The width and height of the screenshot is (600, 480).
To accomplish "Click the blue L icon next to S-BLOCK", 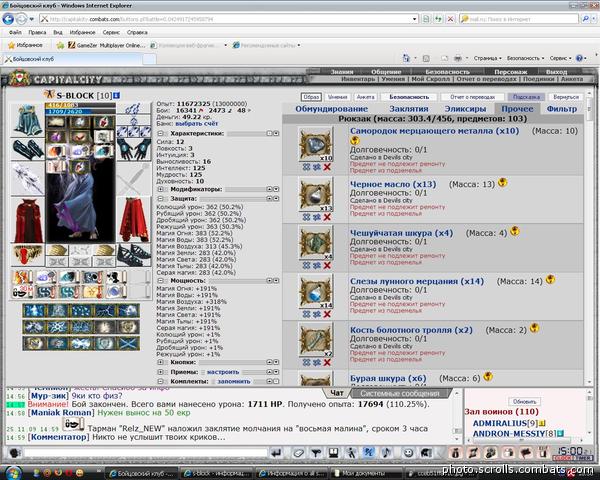I will point(116,95).
